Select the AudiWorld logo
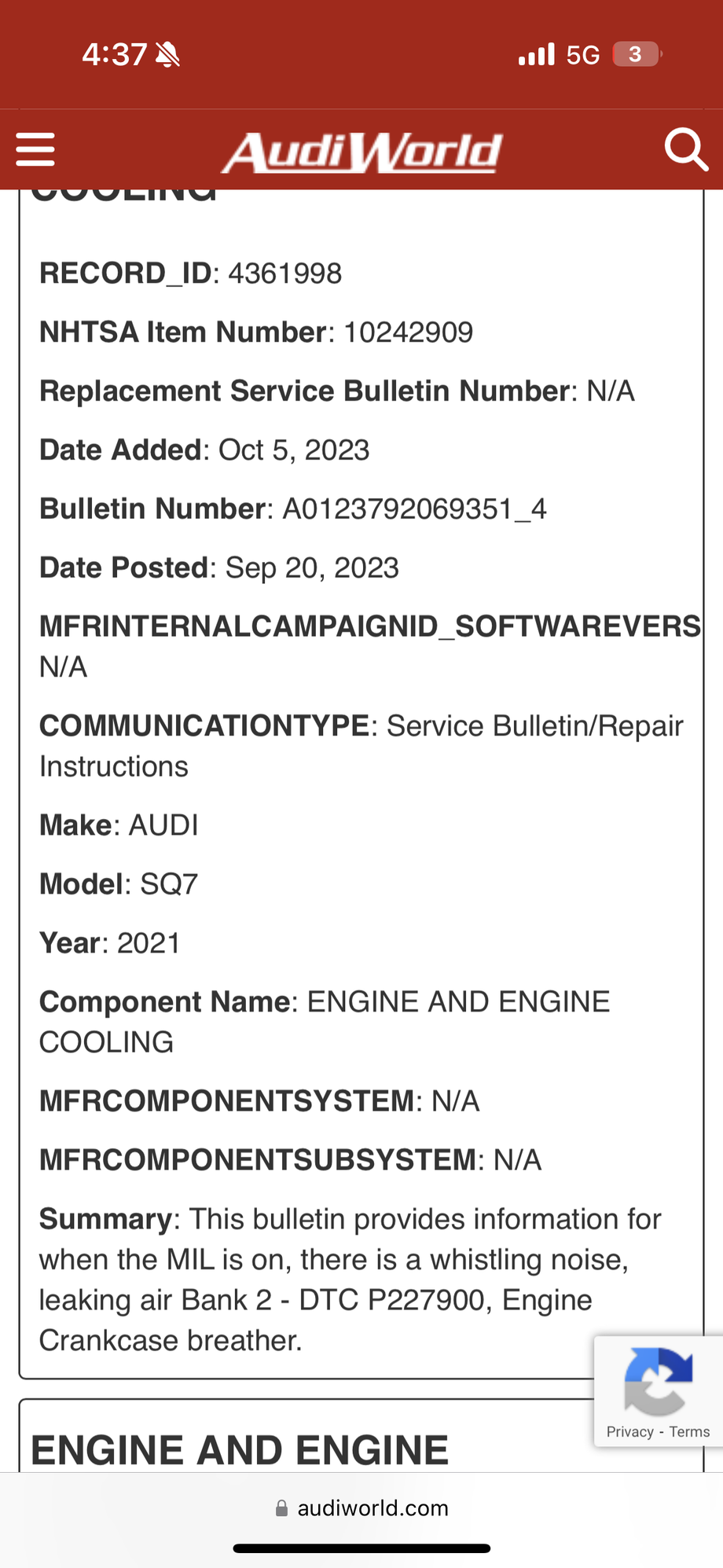This screenshot has height=1568, width=723. pos(361,151)
